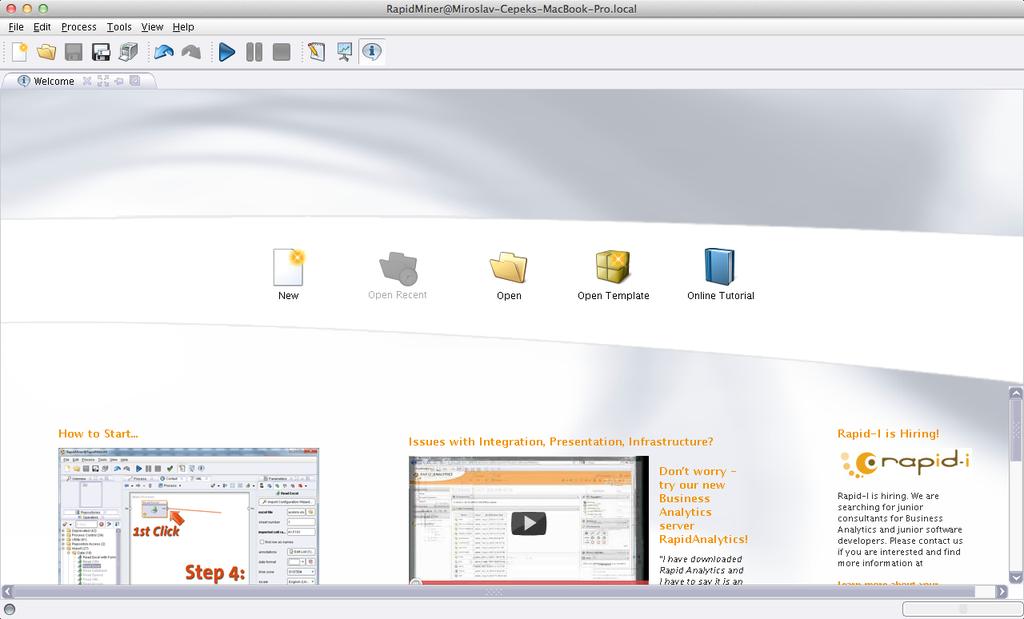Click the Open Template box icon

click(613, 266)
